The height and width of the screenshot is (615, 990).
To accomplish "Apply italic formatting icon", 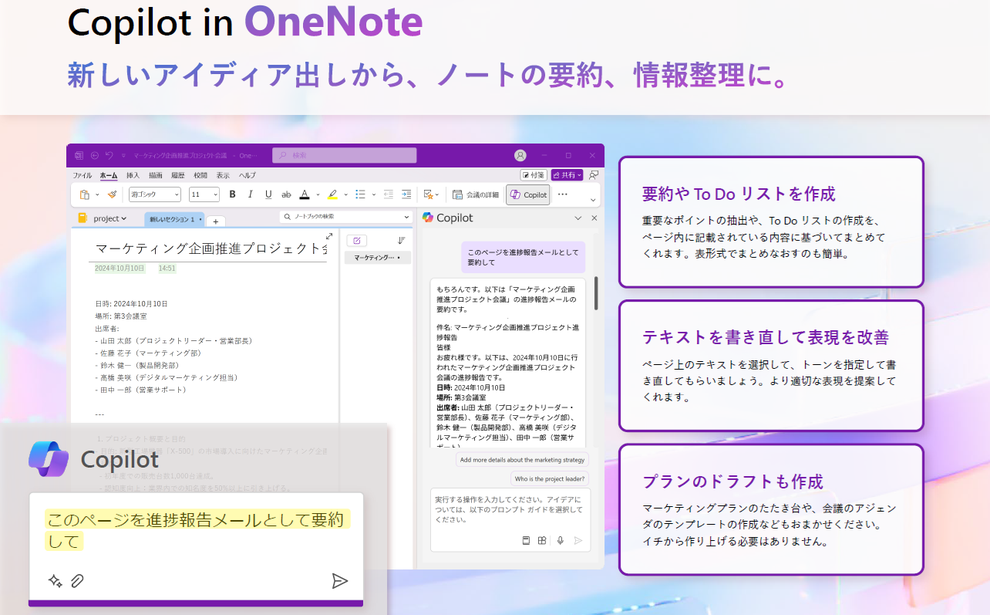I will (250, 194).
